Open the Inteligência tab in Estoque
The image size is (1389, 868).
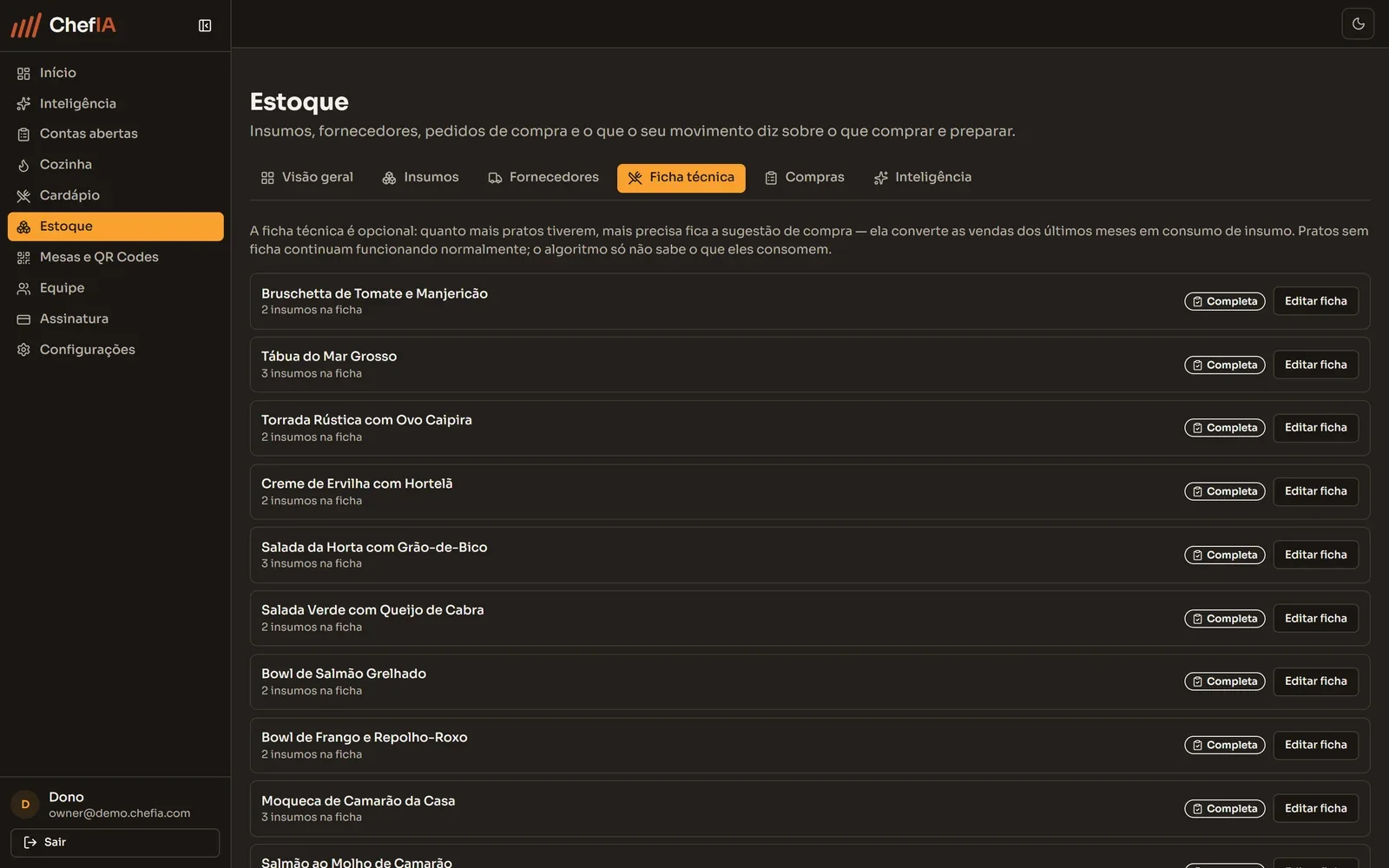tap(923, 178)
